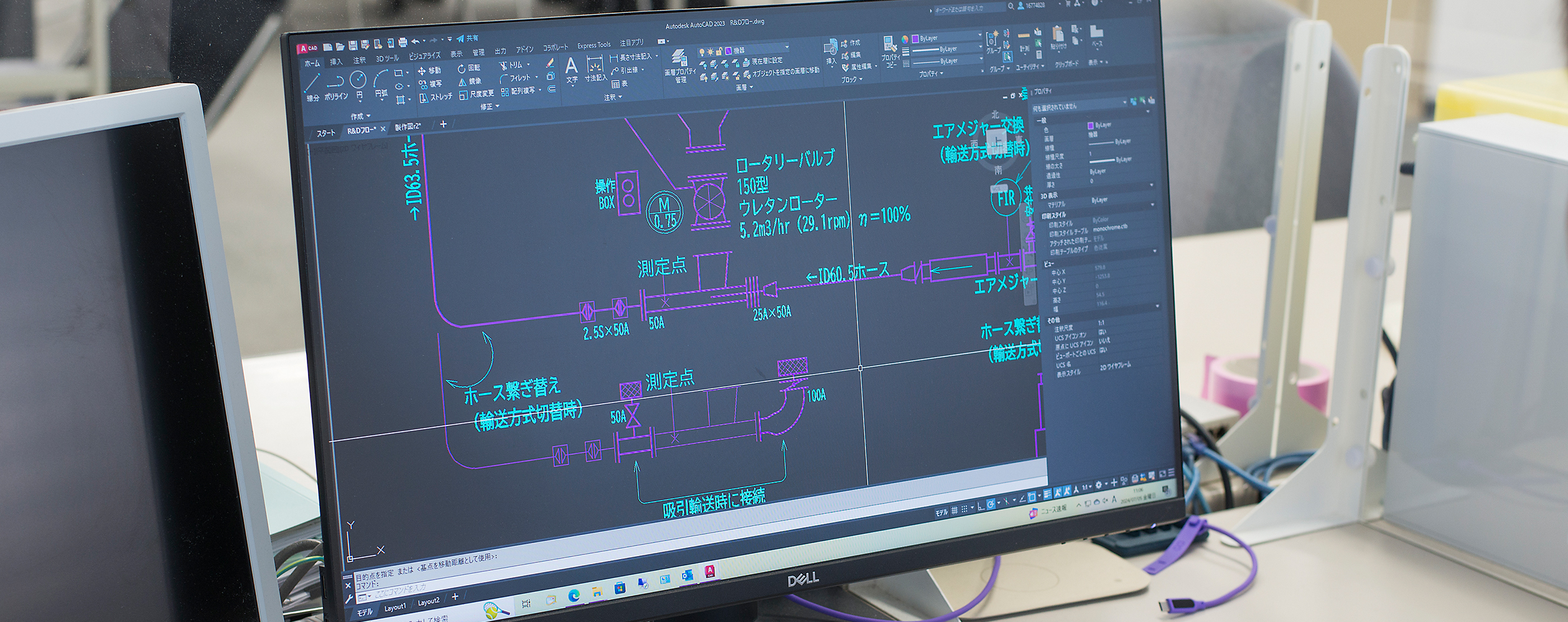Image resolution: width=1568 pixels, height=622 pixels.
Task: Click the purple color swatch in properties color dropdown
Action: pyautogui.click(x=915, y=38)
